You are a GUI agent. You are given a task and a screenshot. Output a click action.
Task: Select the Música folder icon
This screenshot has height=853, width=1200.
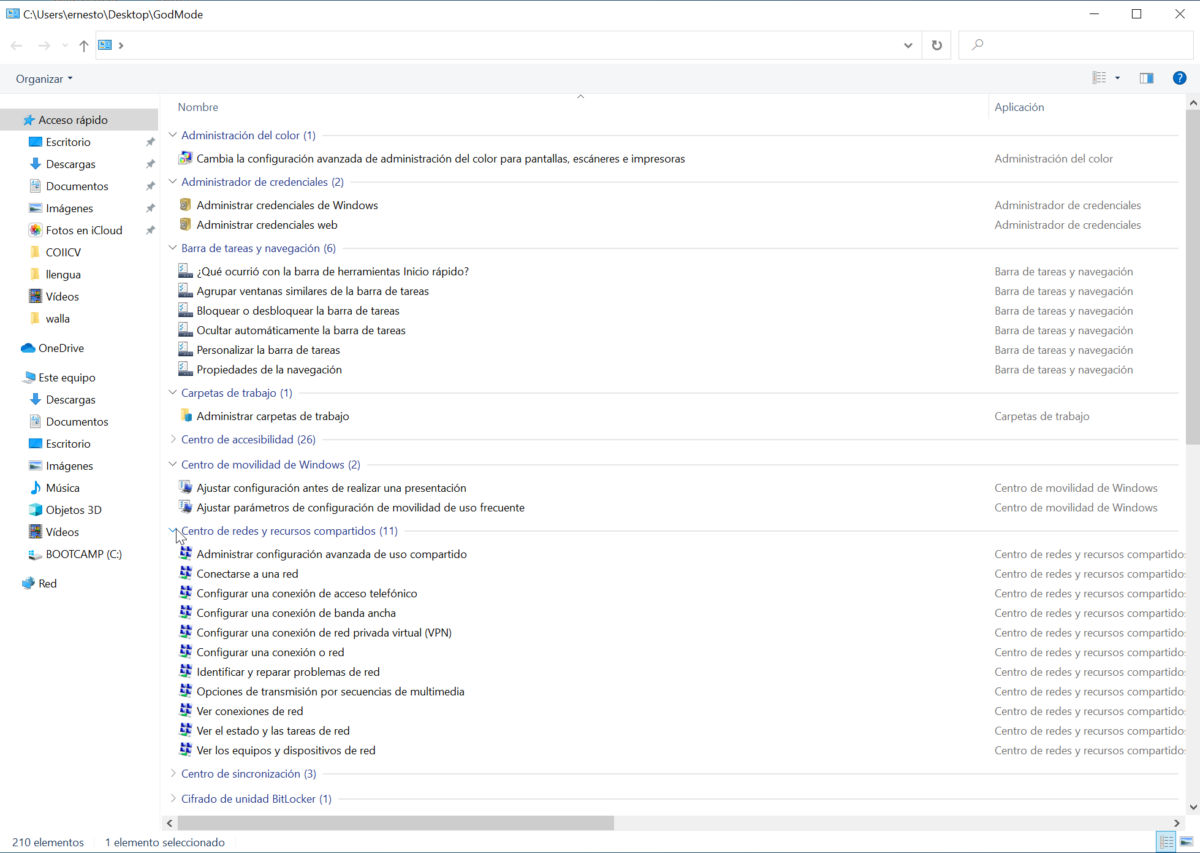pyautogui.click(x=36, y=488)
